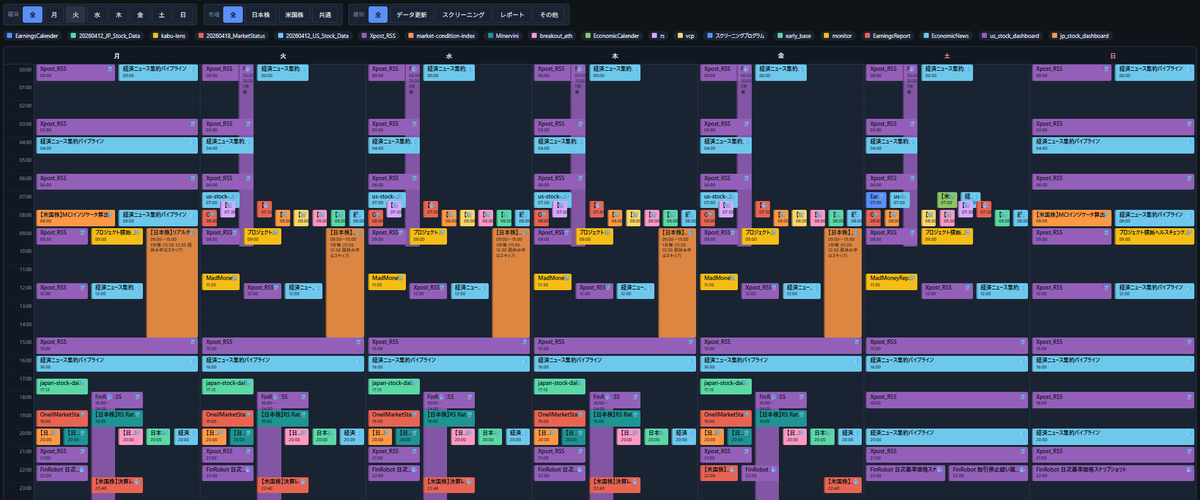Filter schedule to 月 using the day button
This screenshot has height=500, width=1200.
click(x=55, y=16)
